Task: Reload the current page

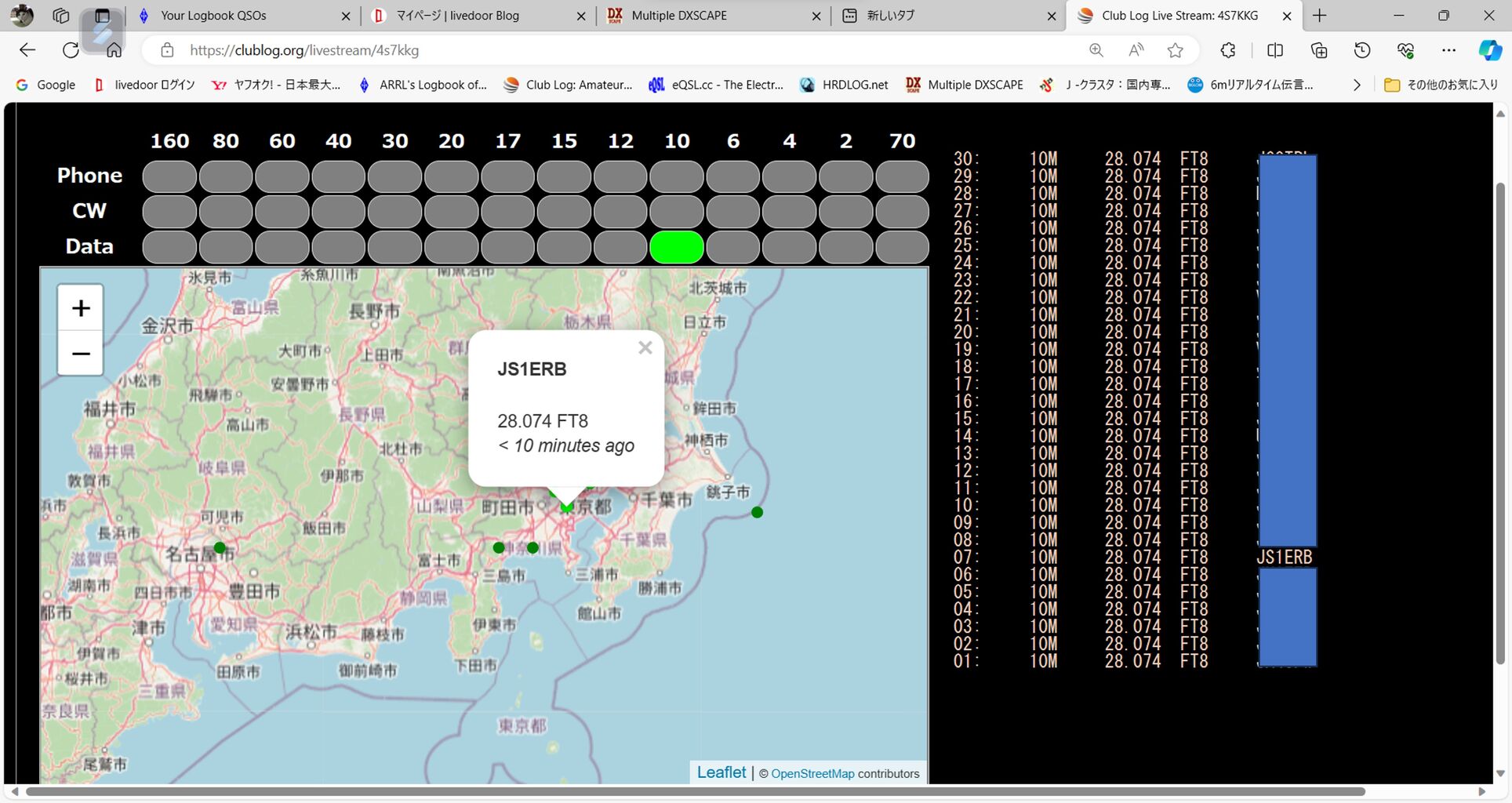Action: pyautogui.click(x=71, y=50)
